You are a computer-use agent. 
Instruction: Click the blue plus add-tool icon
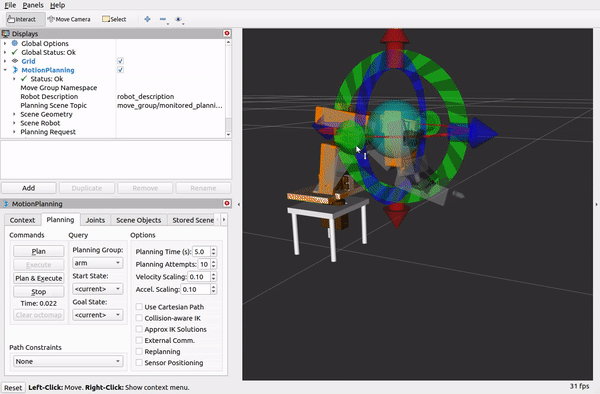point(147,19)
